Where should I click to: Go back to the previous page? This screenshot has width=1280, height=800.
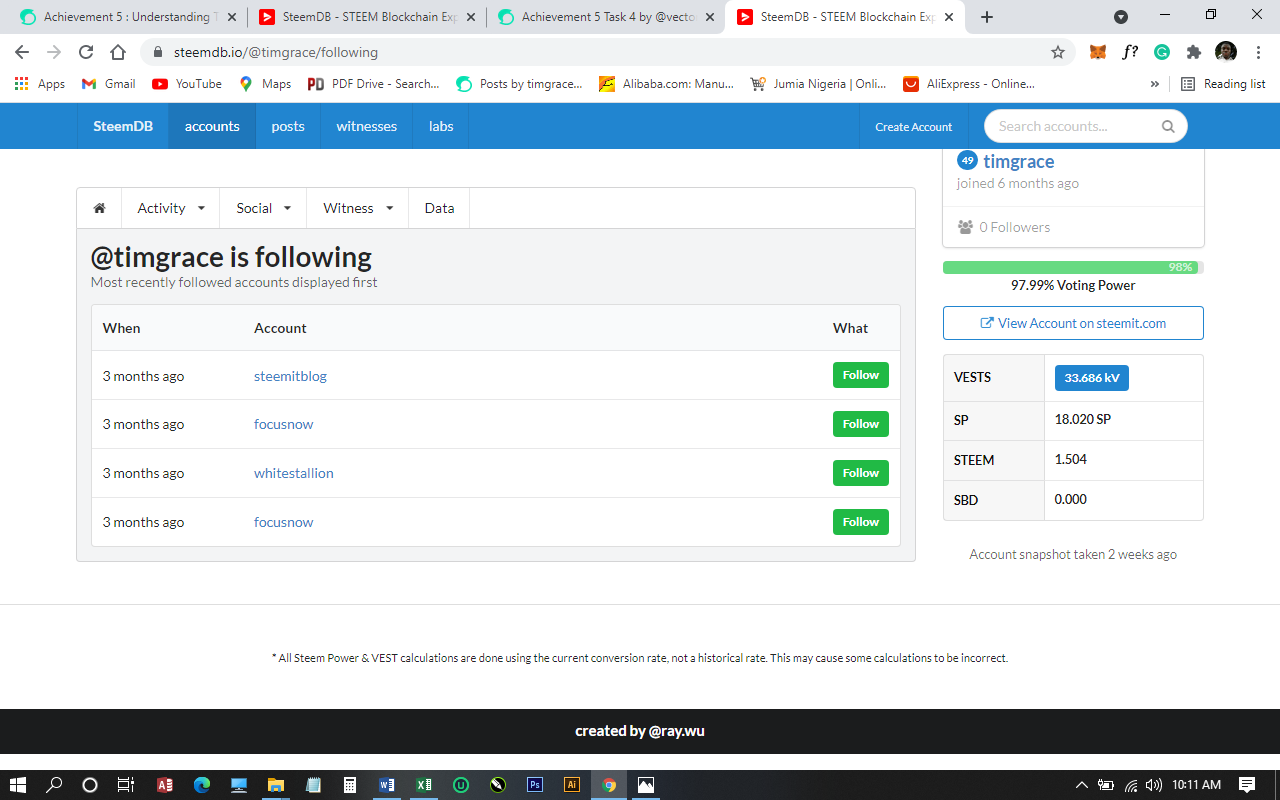click(22, 52)
